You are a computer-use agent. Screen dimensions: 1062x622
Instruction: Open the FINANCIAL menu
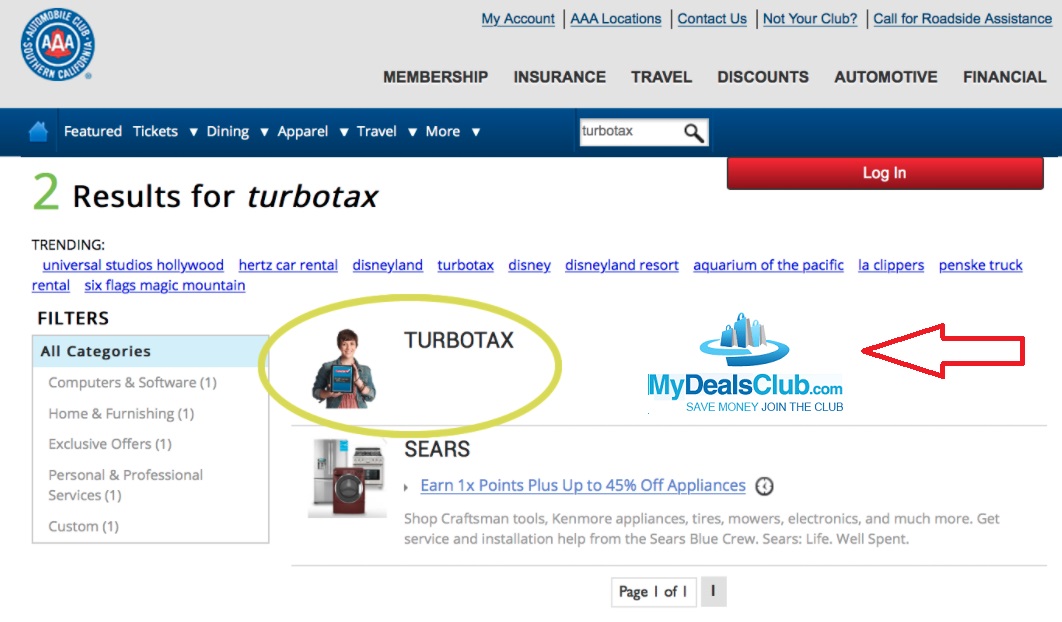coord(1004,77)
